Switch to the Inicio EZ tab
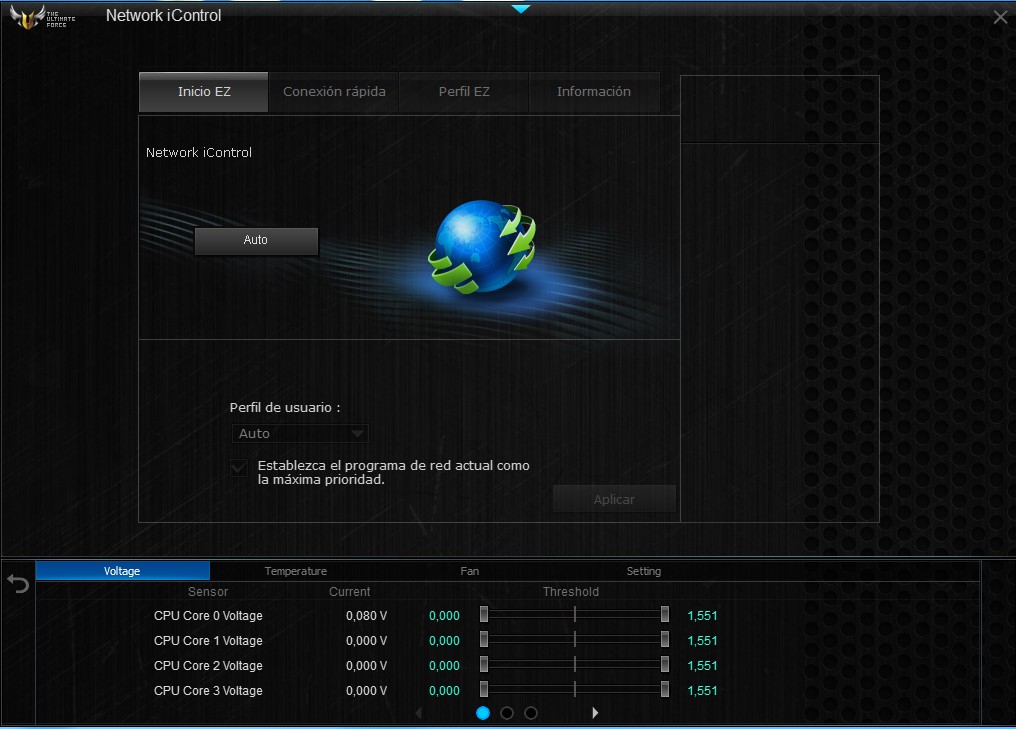 tap(204, 92)
